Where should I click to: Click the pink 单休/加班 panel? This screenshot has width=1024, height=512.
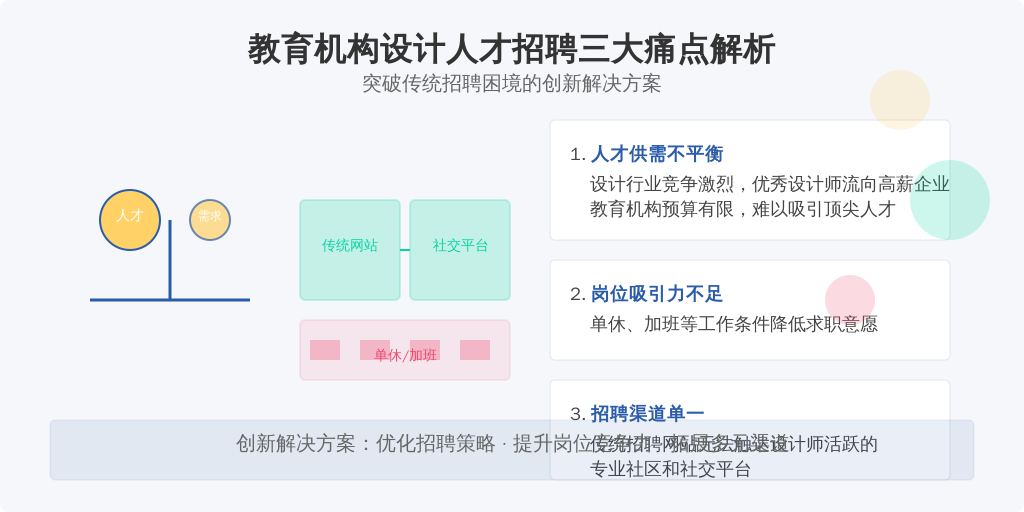[x=405, y=350]
